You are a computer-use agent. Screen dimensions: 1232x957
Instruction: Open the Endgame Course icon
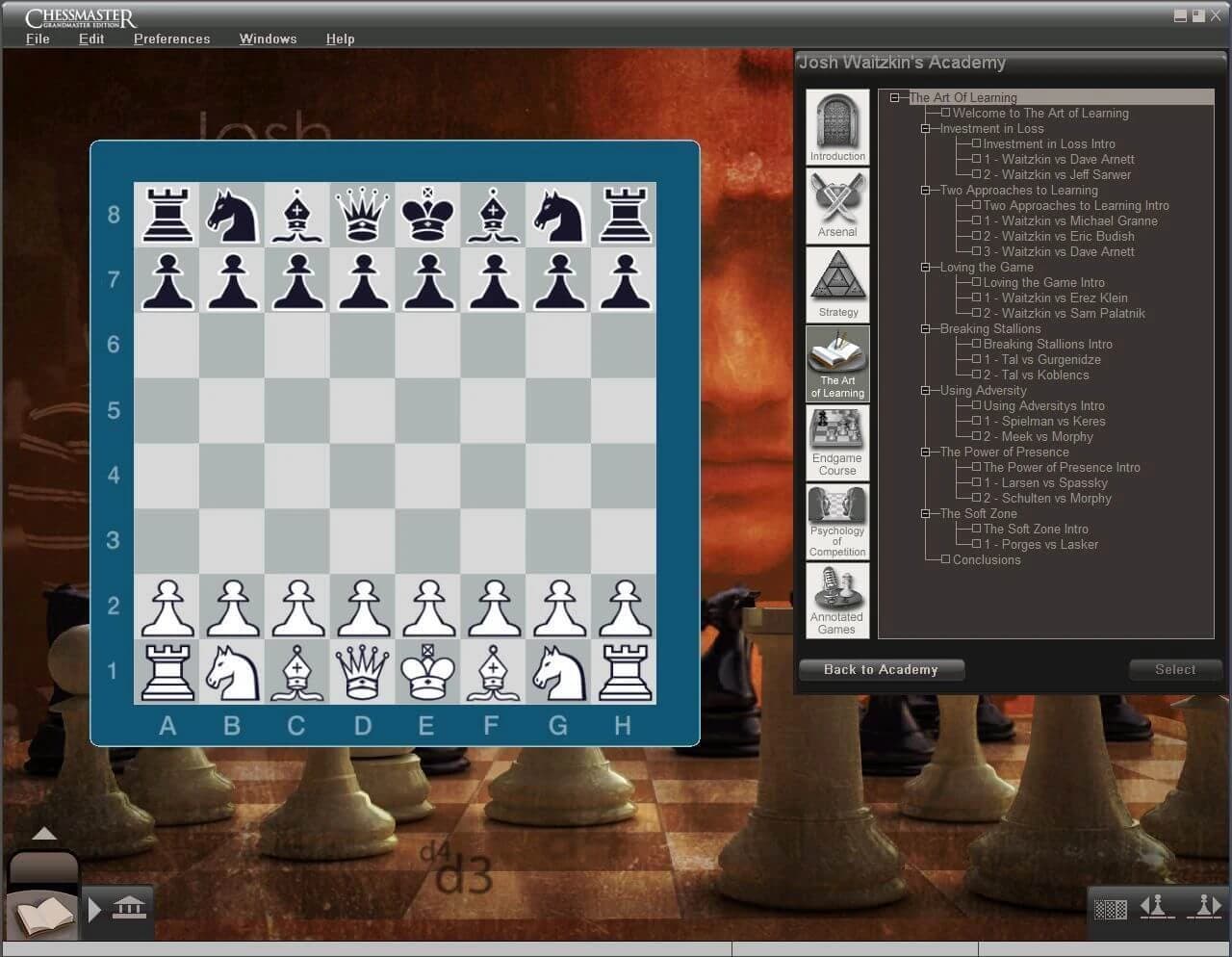pyautogui.click(x=837, y=442)
